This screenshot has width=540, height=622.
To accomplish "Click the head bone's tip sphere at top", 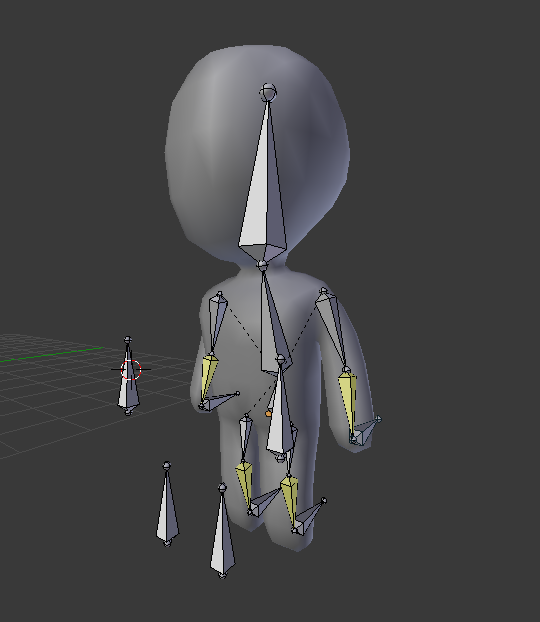I will click(x=268, y=92).
